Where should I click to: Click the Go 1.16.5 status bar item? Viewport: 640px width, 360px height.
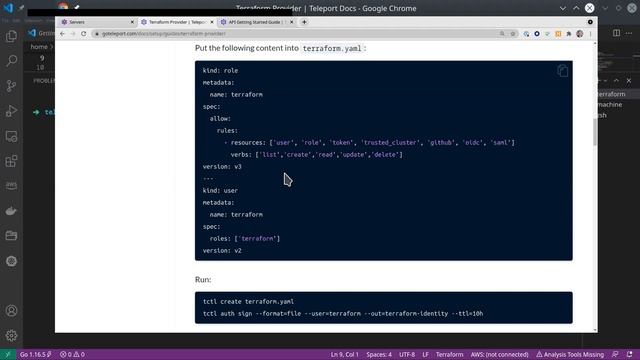36,354
